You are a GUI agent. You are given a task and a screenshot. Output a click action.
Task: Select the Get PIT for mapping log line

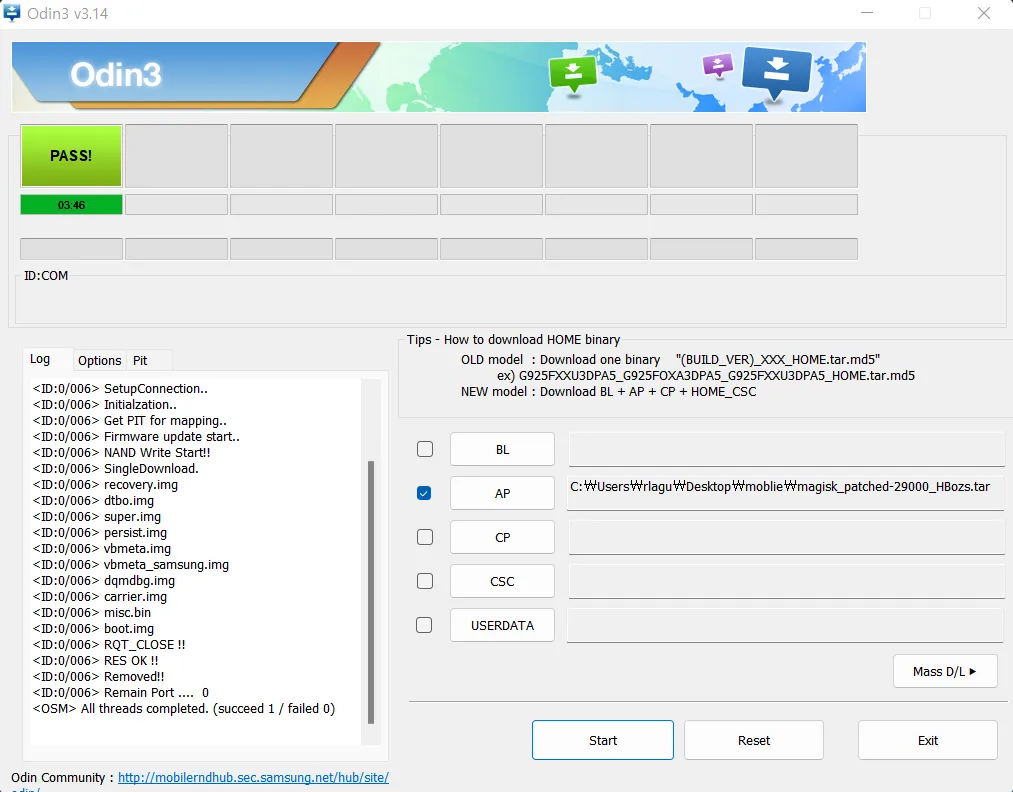click(x=129, y=421)
